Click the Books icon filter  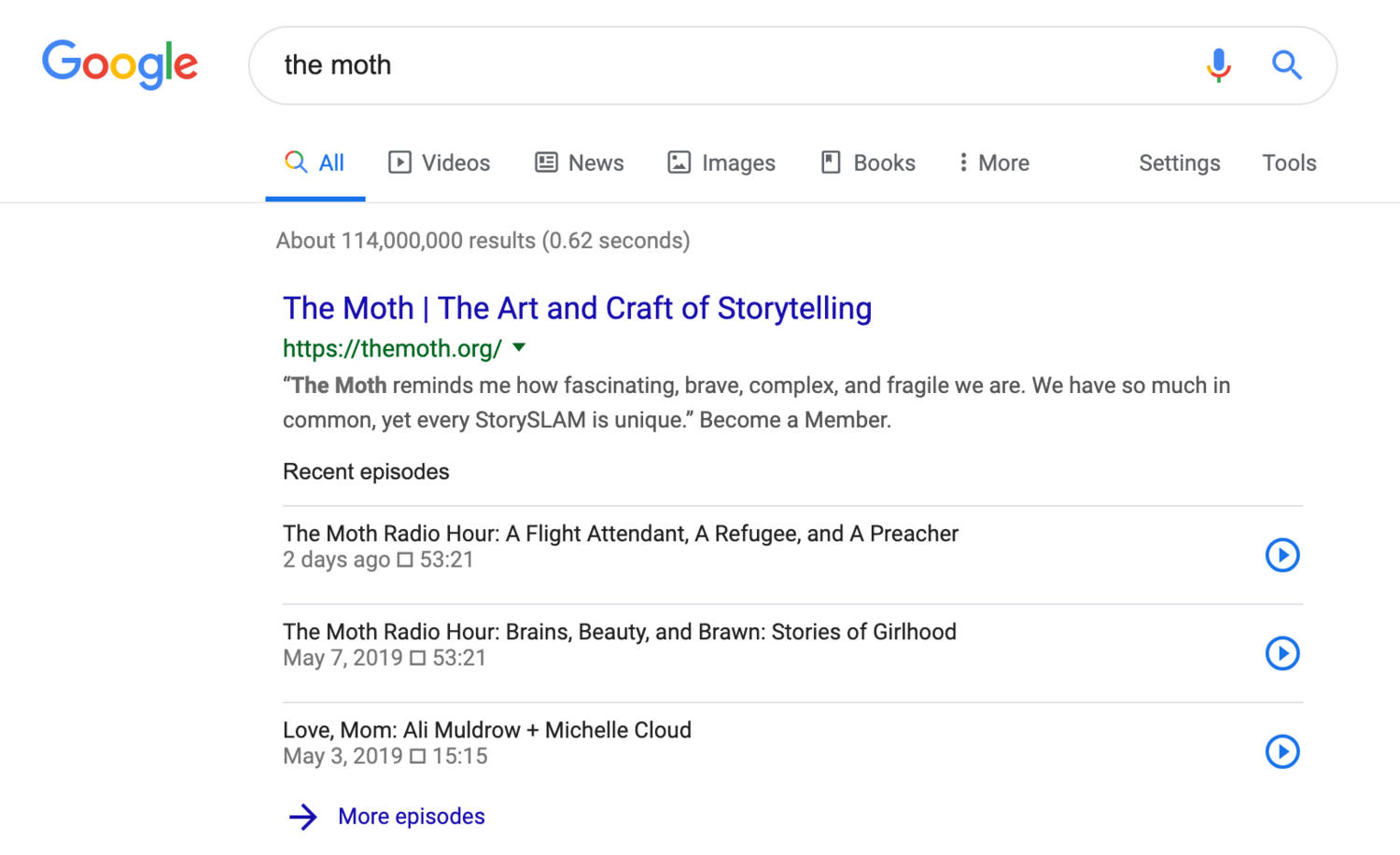point(830,161)
